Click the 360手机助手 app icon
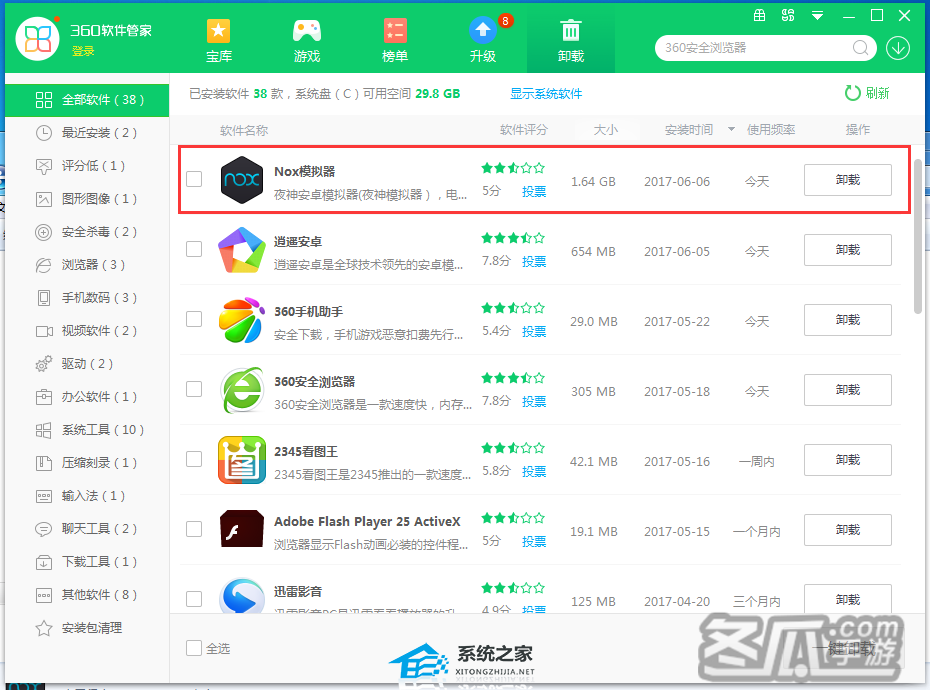The image size is (930, 690). pyautogui.click(x=241, y=320)
